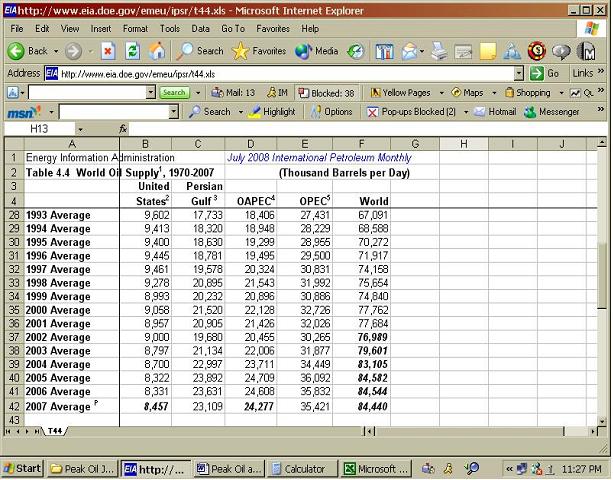Toggle the MSN Highlight button
Screen dimensions: 613x480
click(272, 112)
